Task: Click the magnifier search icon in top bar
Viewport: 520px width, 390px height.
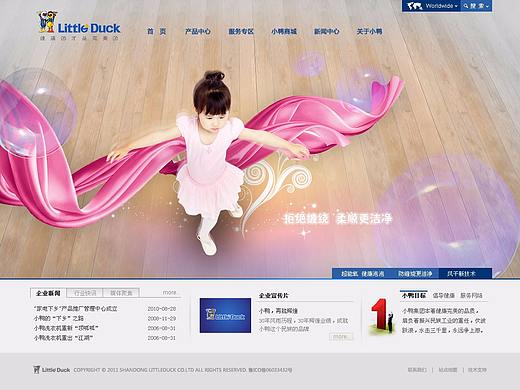Action: point(466,6)
